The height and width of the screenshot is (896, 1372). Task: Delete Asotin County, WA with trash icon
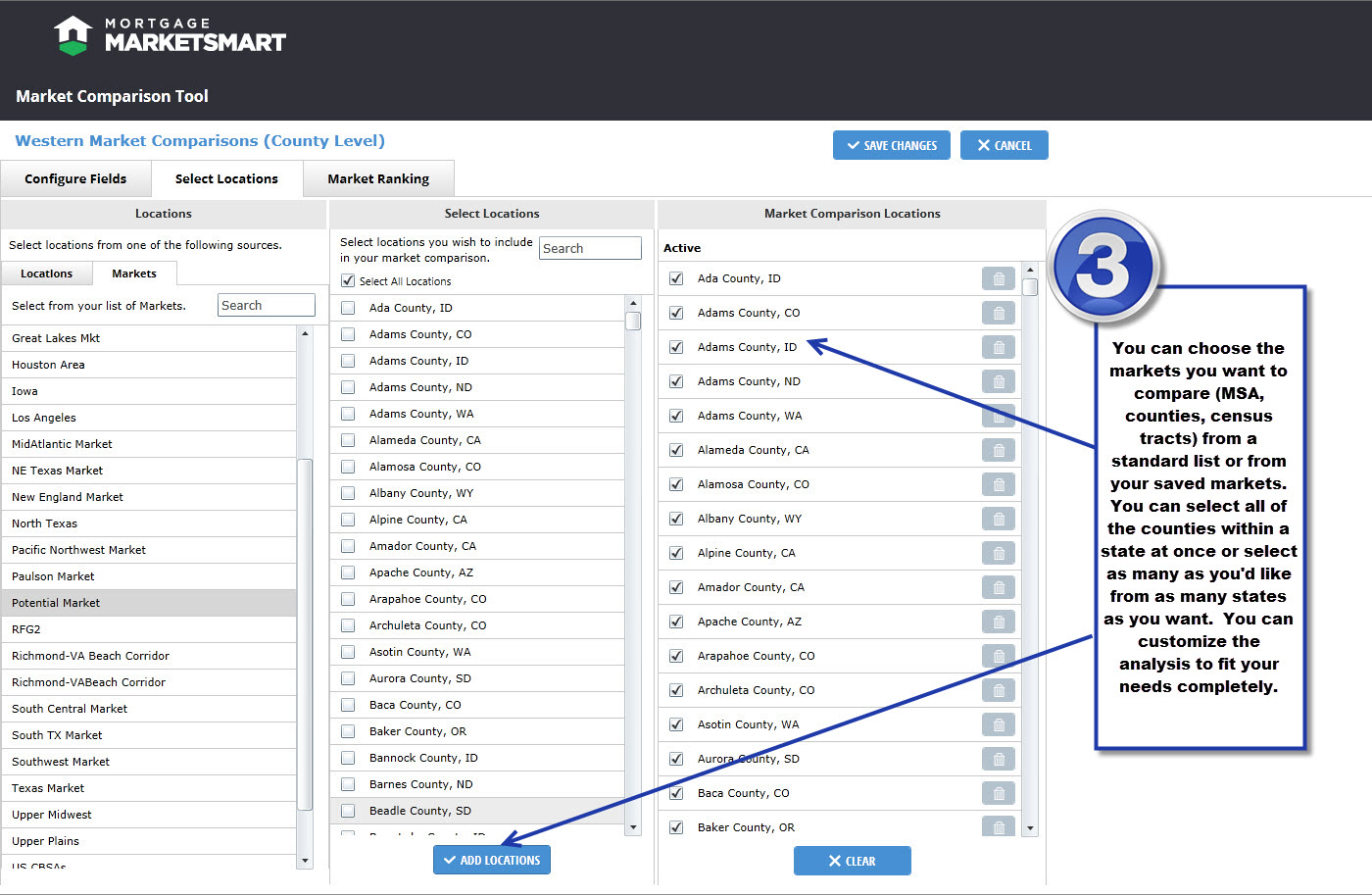(999, 725)
